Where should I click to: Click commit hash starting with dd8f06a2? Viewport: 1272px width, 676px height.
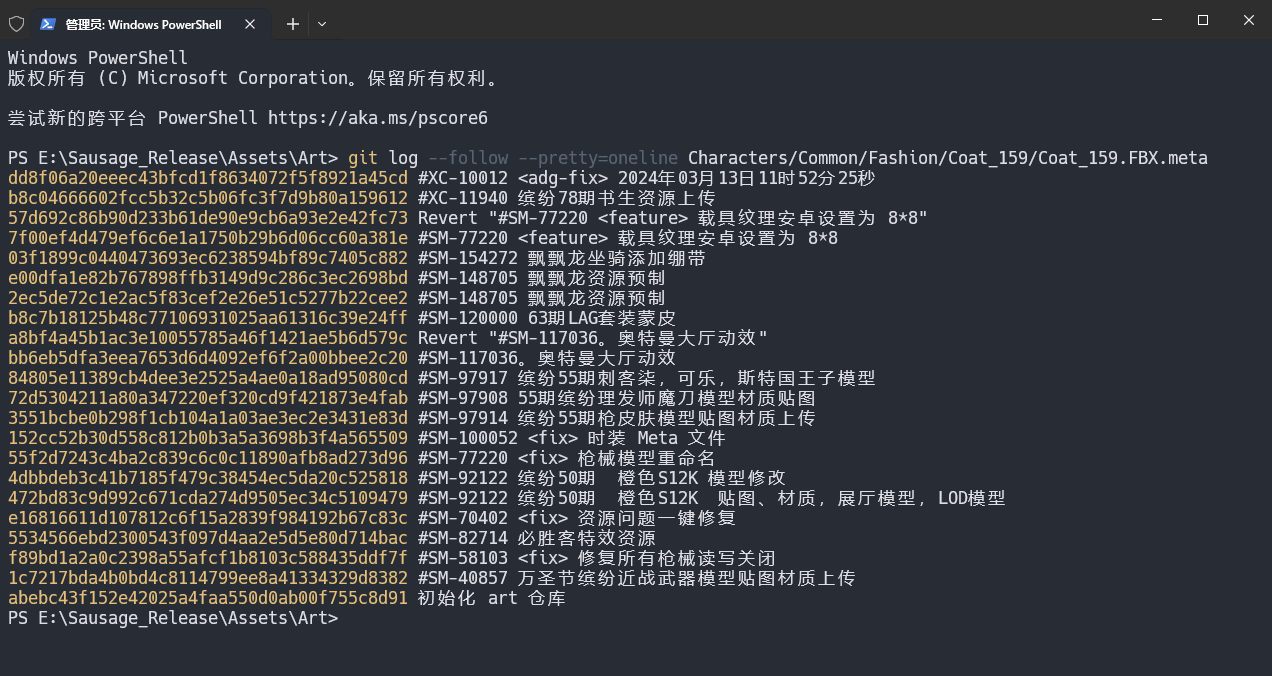[x=207, y=178]
